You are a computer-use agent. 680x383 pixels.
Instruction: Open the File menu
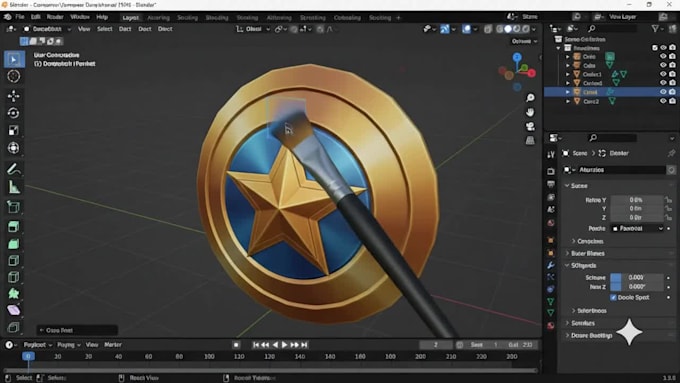click(20, 17)
